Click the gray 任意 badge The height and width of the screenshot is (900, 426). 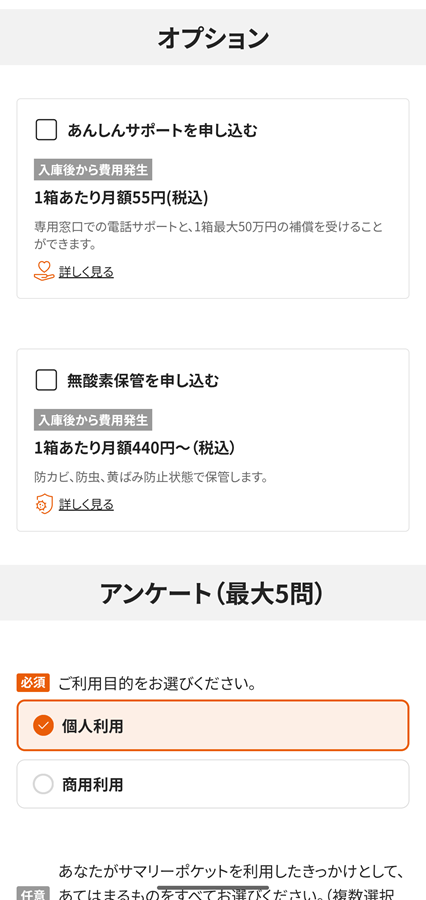[x=33, y=894]
